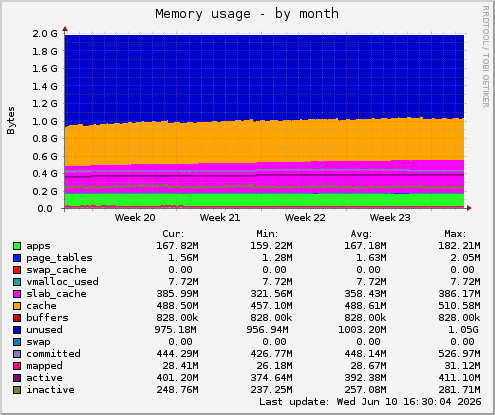Click the orange cache legend swatch
The height and width of the screenshot is (415, 495).
point(17,306)
